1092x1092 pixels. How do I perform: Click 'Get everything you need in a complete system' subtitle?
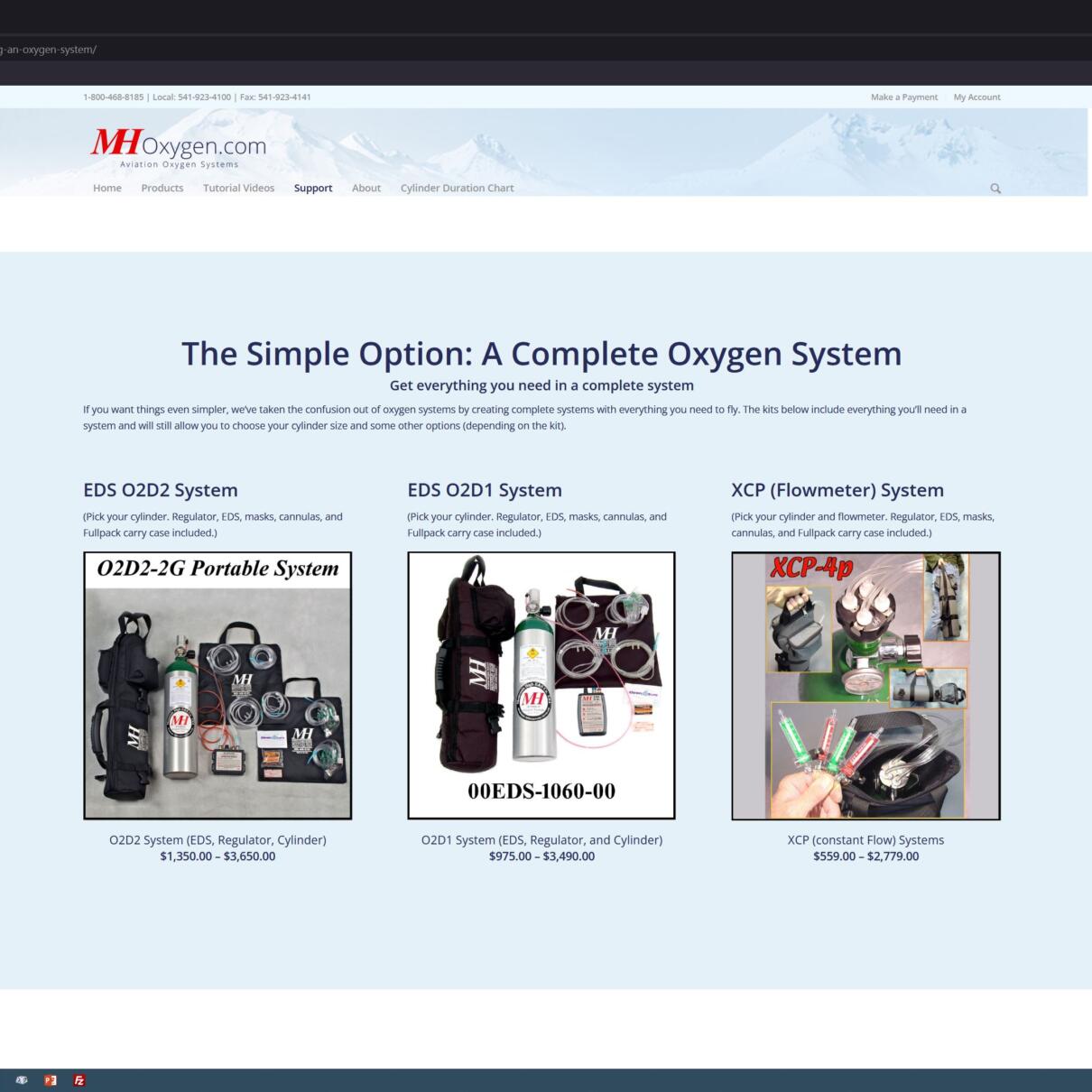541,385
